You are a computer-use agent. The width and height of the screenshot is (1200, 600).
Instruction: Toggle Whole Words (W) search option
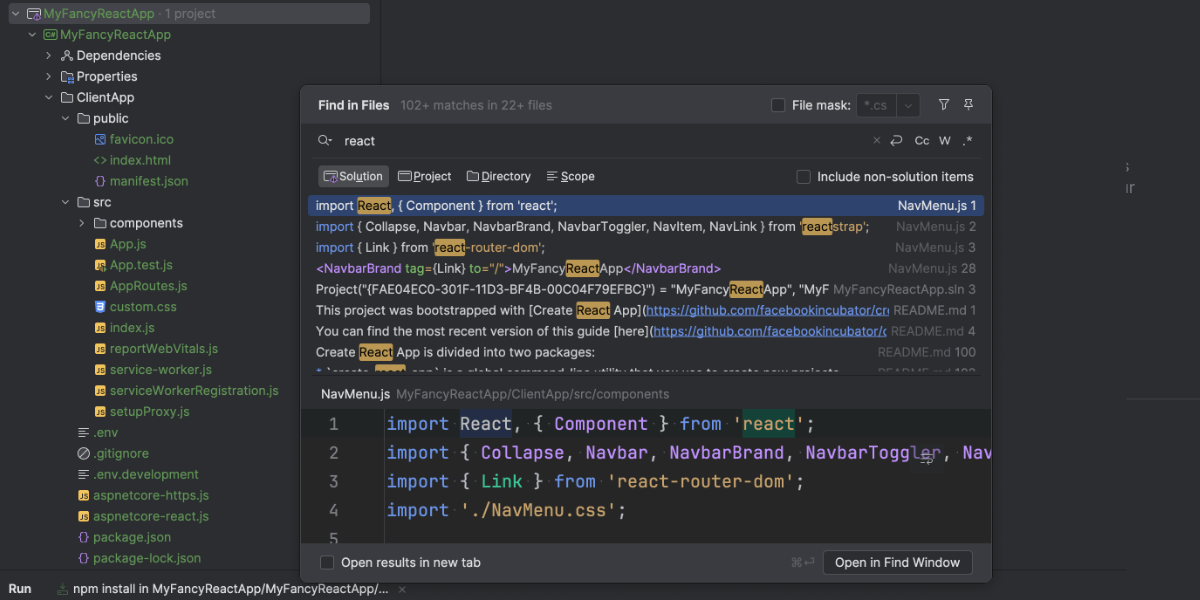coord(945,141)
